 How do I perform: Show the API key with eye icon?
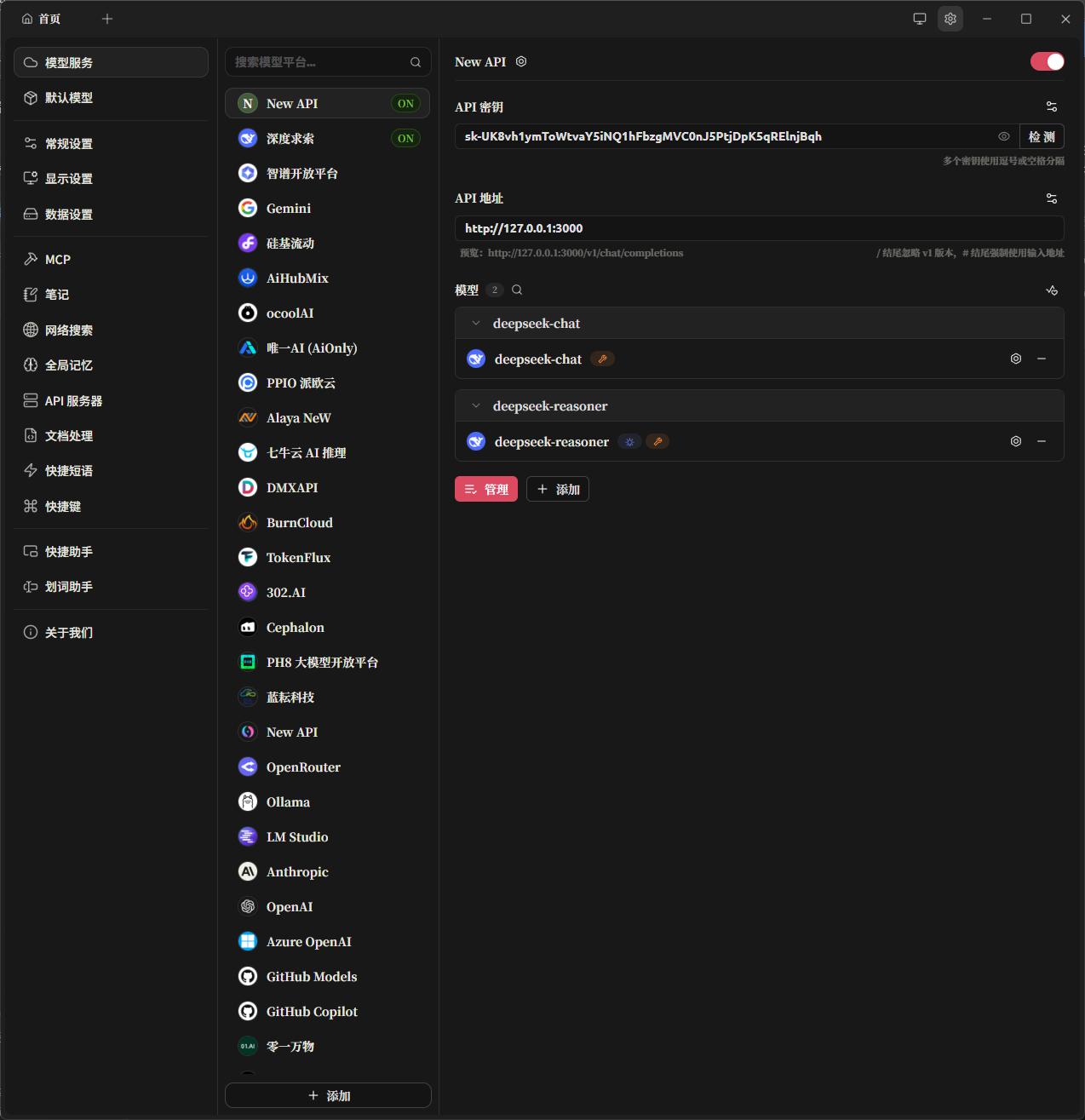1004,136
